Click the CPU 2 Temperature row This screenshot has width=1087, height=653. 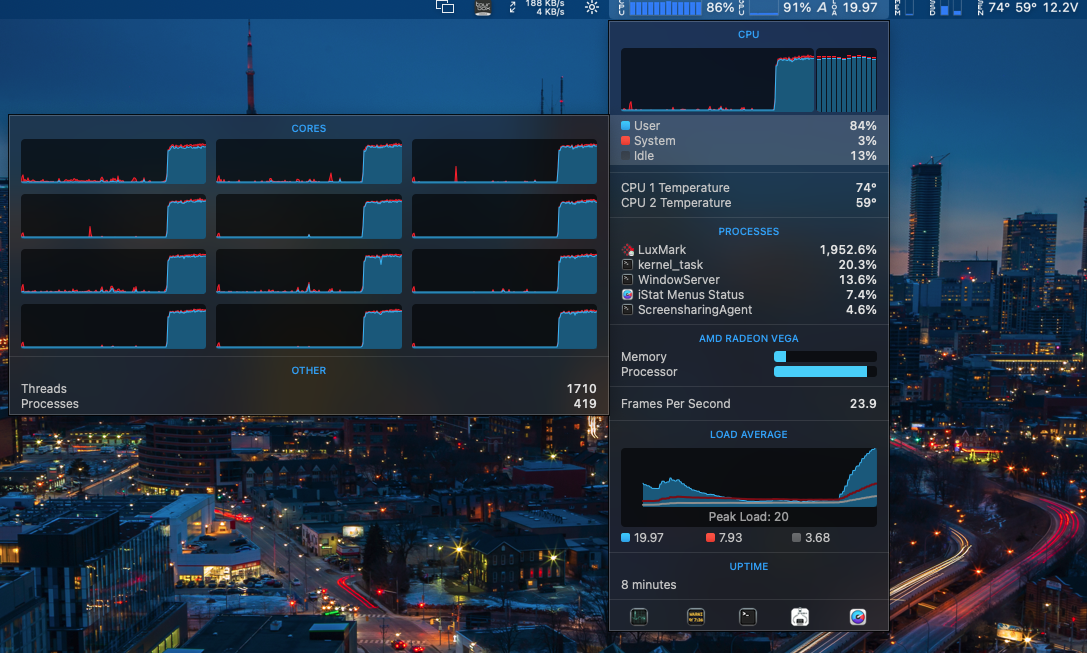tap(749, 203)
